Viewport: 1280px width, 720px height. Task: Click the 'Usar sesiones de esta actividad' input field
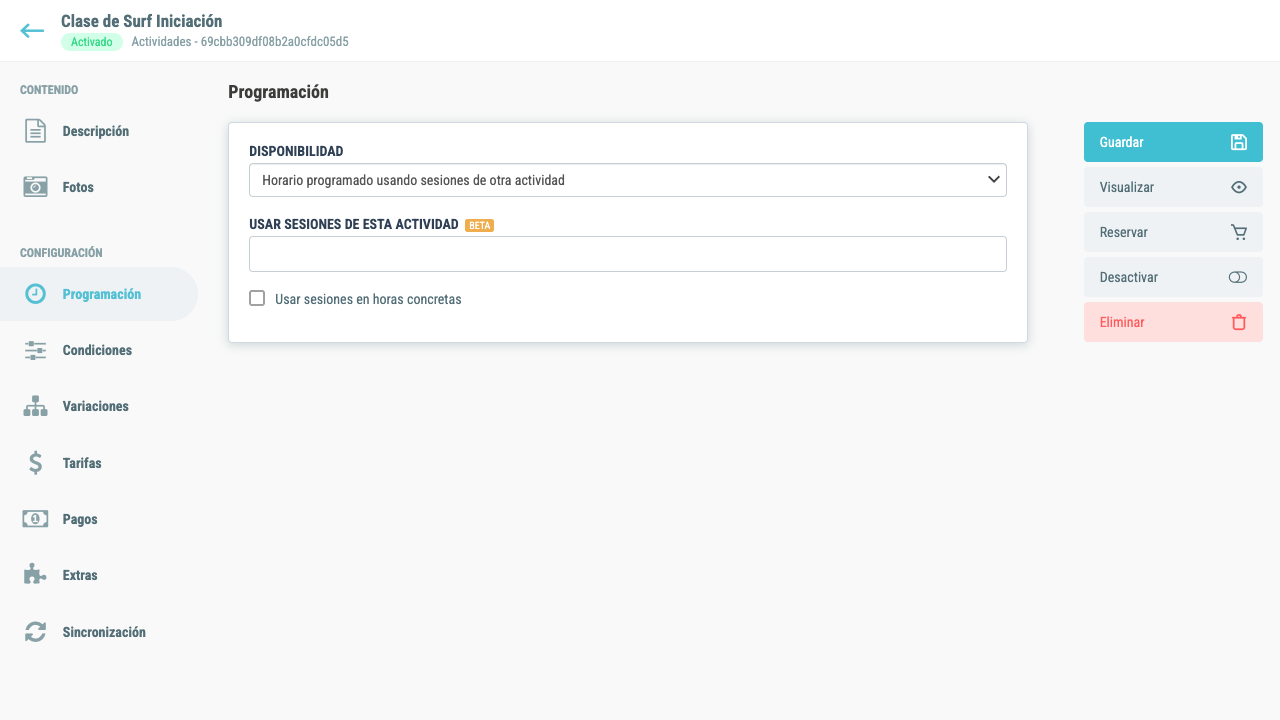pos(628,254)
